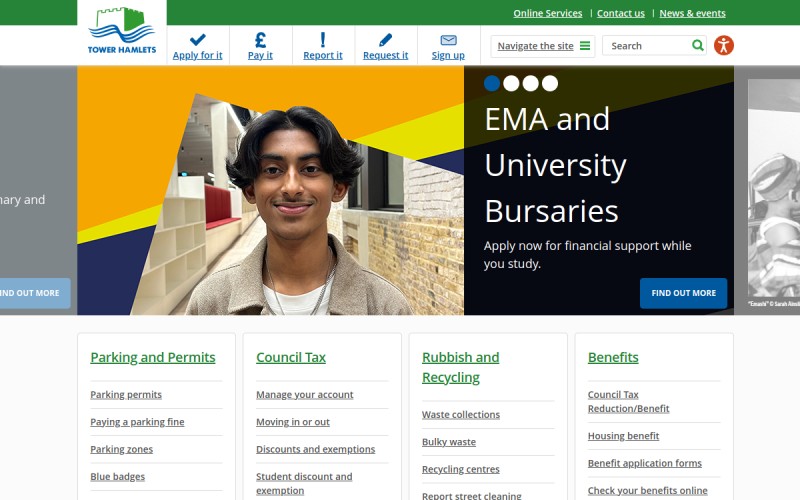Image resolution: width=800 pixels, height=500 pixels.
Task: Open the Online Services link
Action: tap(547, 13)
